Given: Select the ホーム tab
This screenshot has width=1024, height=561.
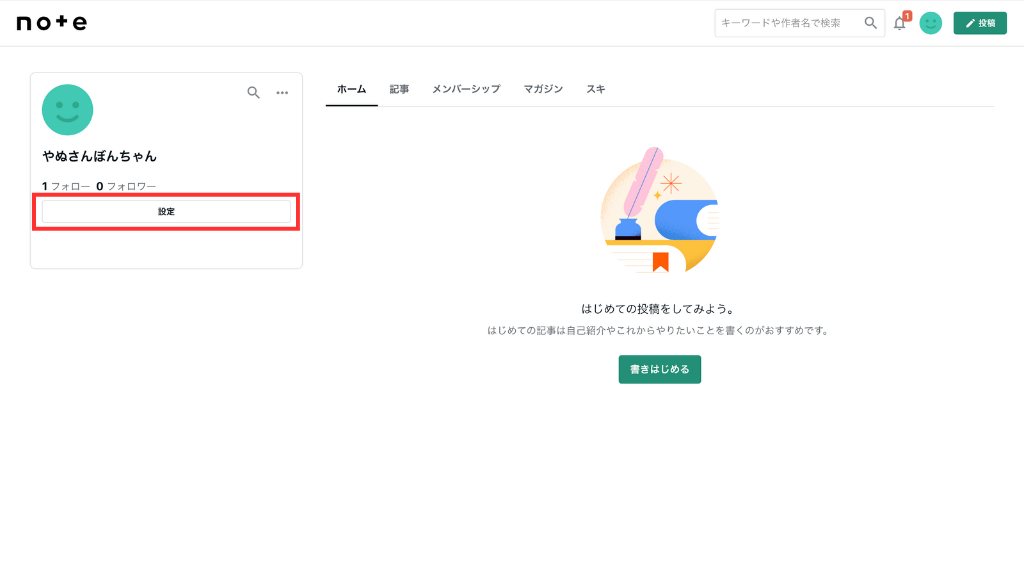Looking at the screenshot, I should [x=351, y=89].
